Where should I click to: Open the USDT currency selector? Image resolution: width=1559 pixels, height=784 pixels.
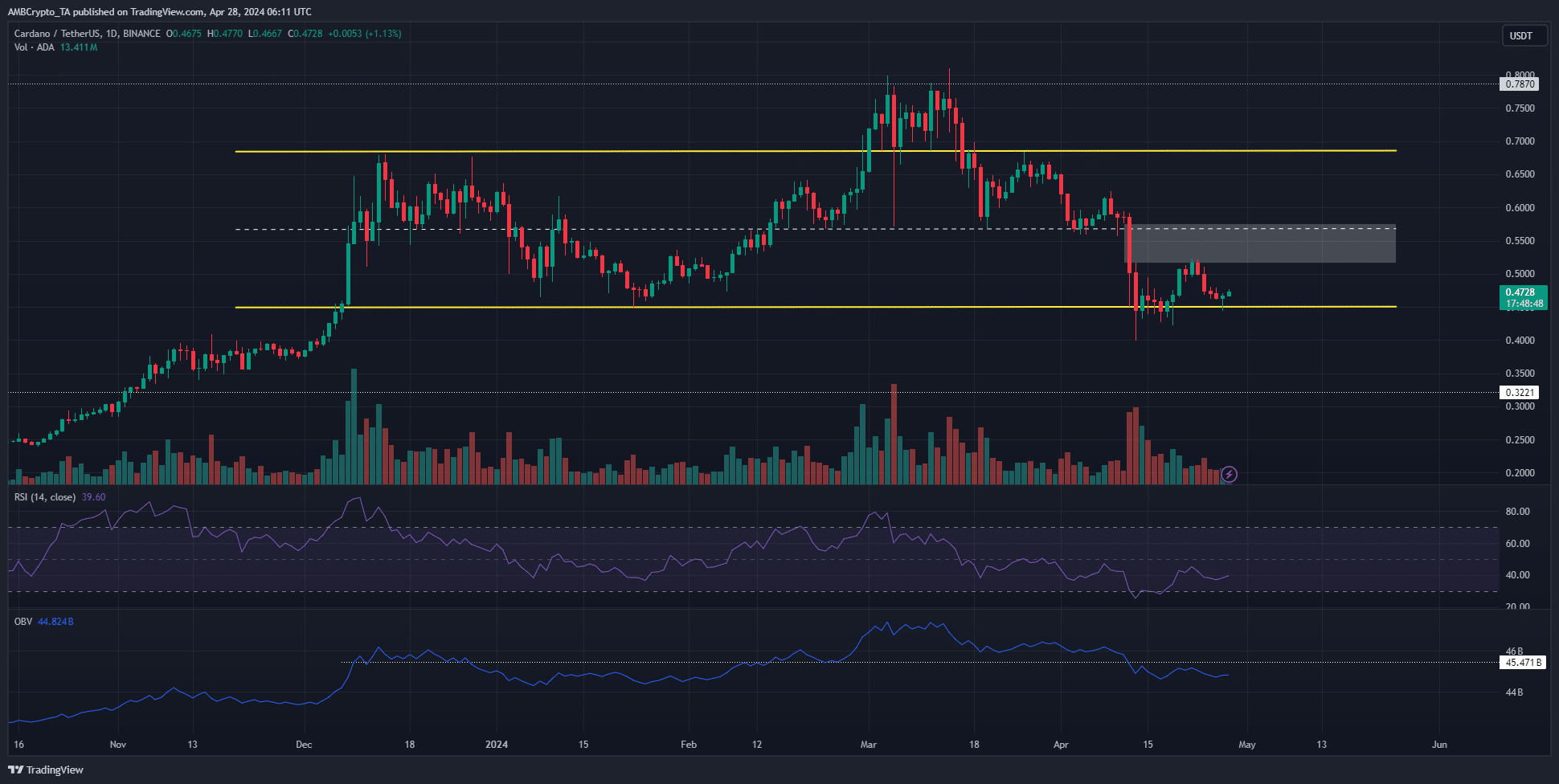pos(1524,36)
